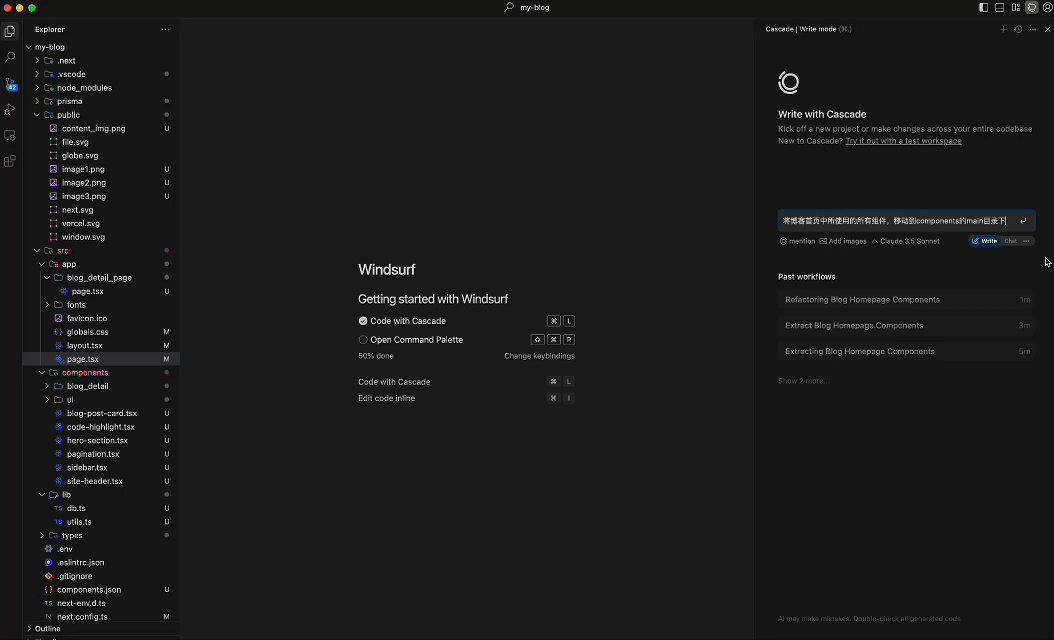The height and width of the screenshot is (640, 1054).
Task: Start a new Cascade conversation with plus icon
Action: click(x=1003, y=30)
